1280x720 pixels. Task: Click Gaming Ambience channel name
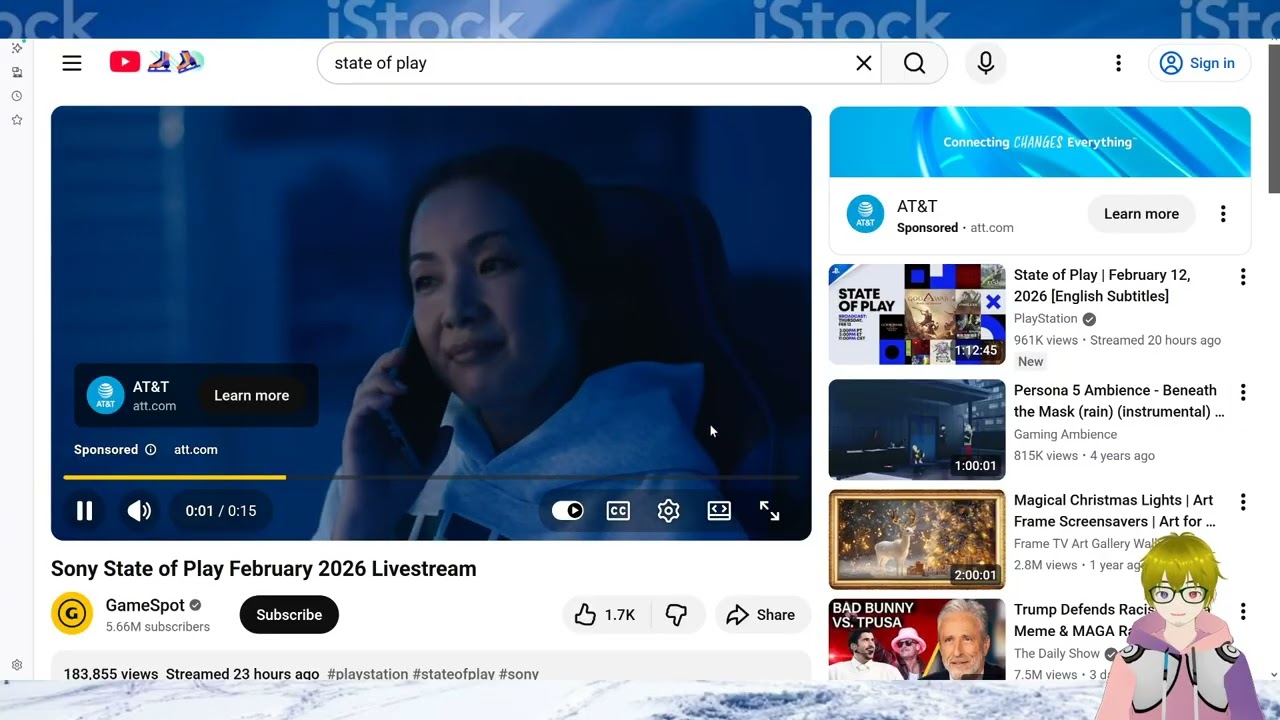pos(1066,434)
